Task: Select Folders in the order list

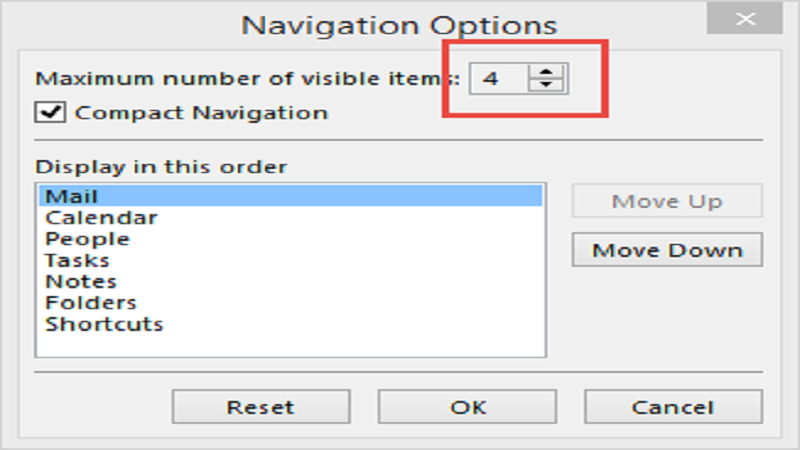Action: point(91,303)
